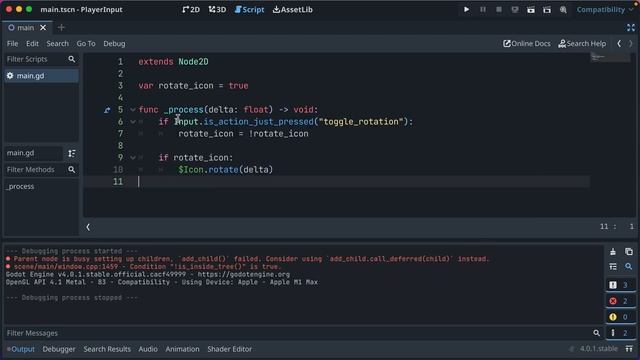Image resolution: width=640 pixels, height=360 pixels.
Task: Toggle distraction-free mode
Action: coord(631,27)
